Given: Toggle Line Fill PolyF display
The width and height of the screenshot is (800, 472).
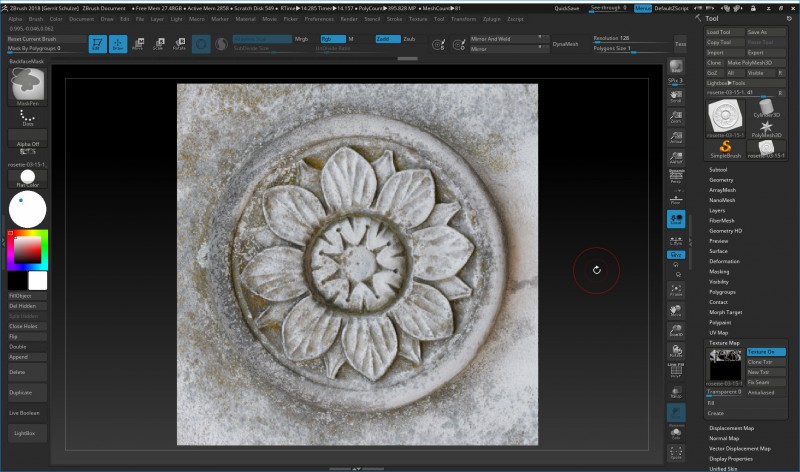Looking at the screenshot, I should [x=676, y=370].
